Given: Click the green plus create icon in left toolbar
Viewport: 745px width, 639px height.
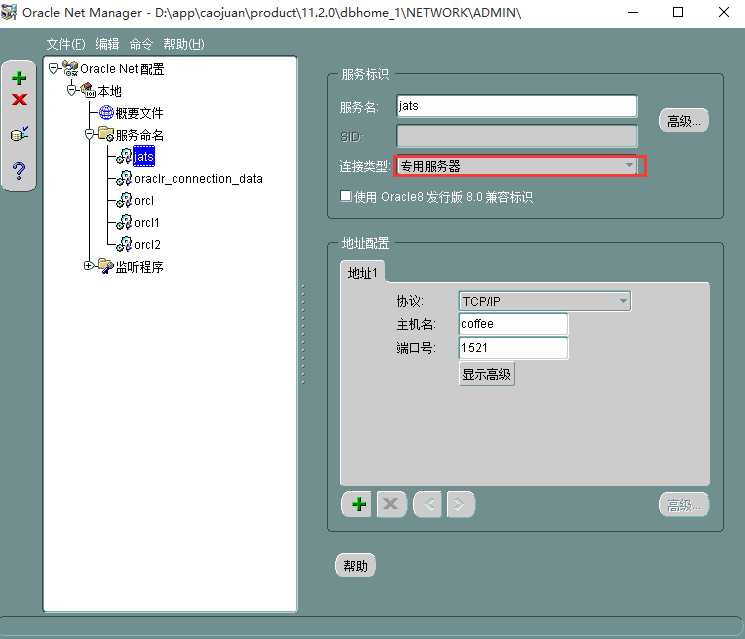Looking at the screenshot, I should [19, 78].
